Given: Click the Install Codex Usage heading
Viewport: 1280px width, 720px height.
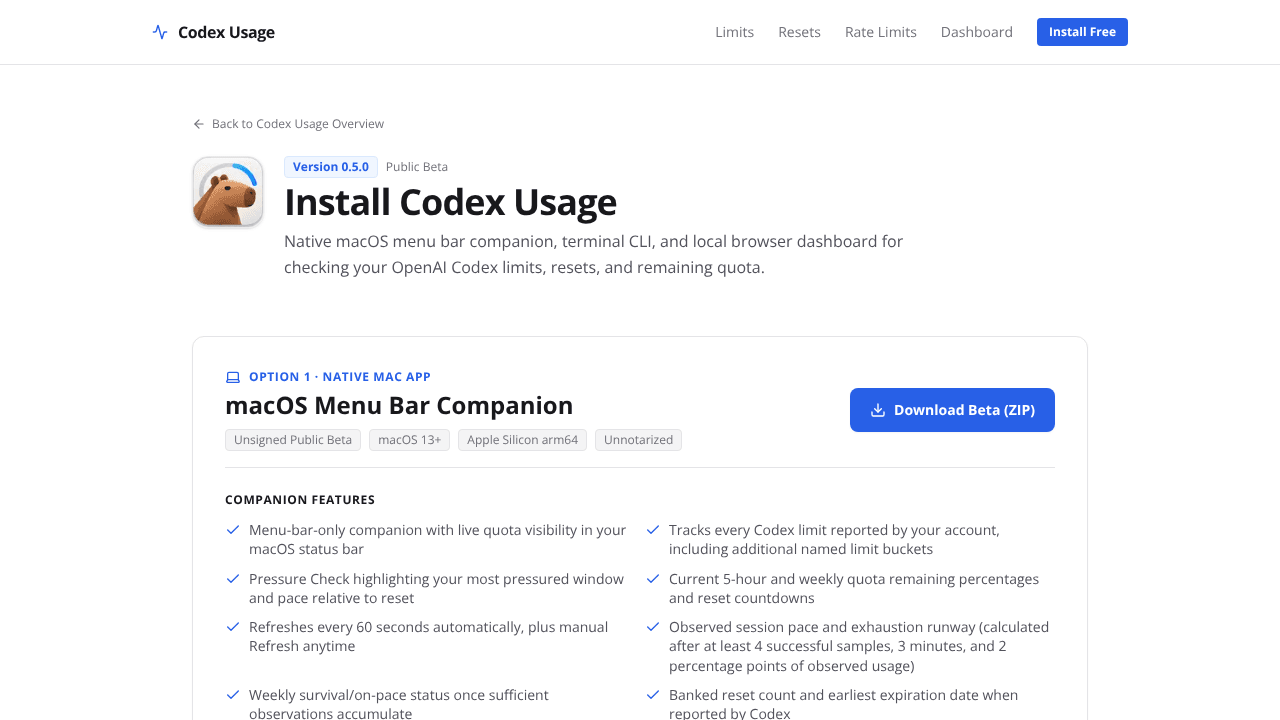Looking at the screenshot, I should click(x=450, y=203).
